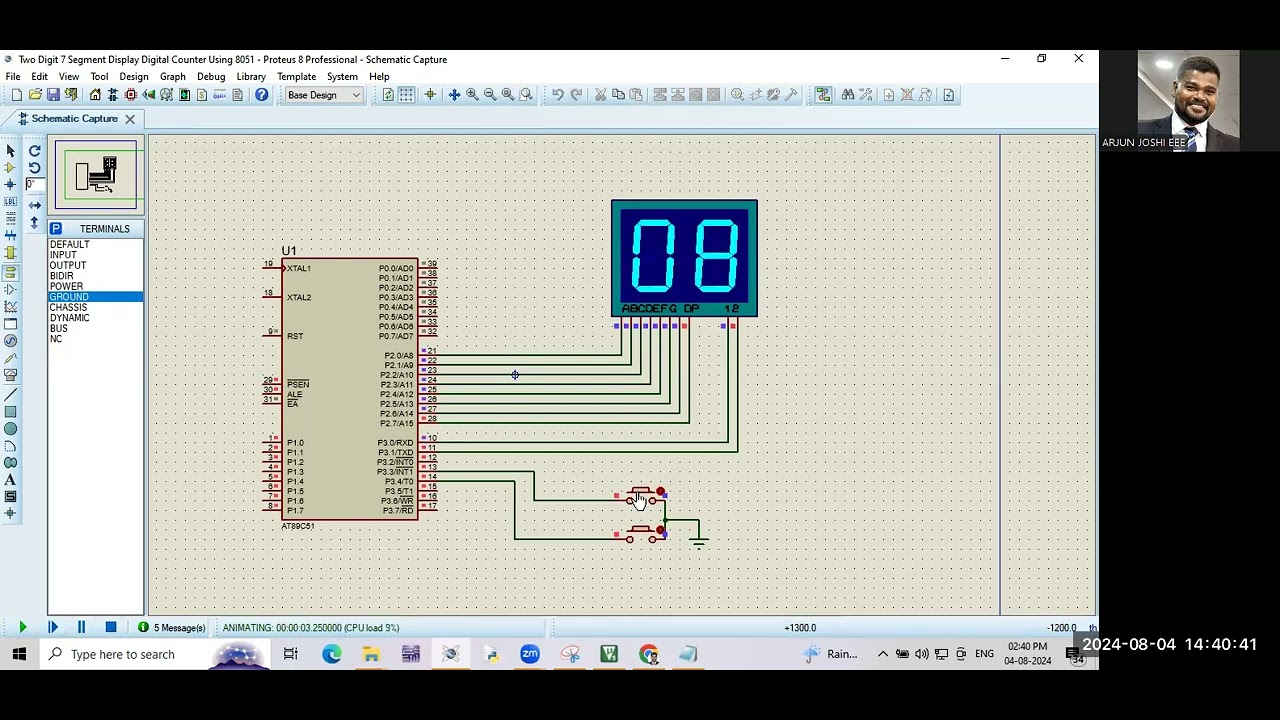
Task: Select the 2D Graphics Text tool
Action: point(10,479)
